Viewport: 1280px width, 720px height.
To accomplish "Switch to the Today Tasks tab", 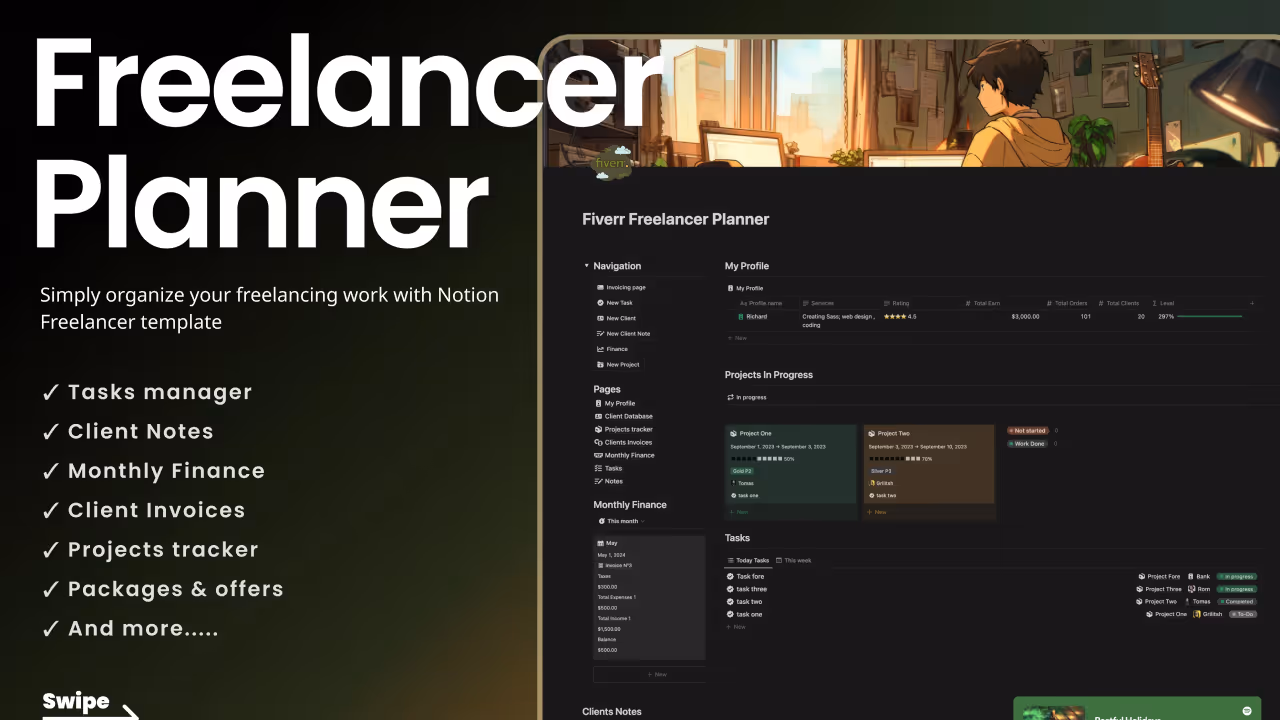I will 748,561.
